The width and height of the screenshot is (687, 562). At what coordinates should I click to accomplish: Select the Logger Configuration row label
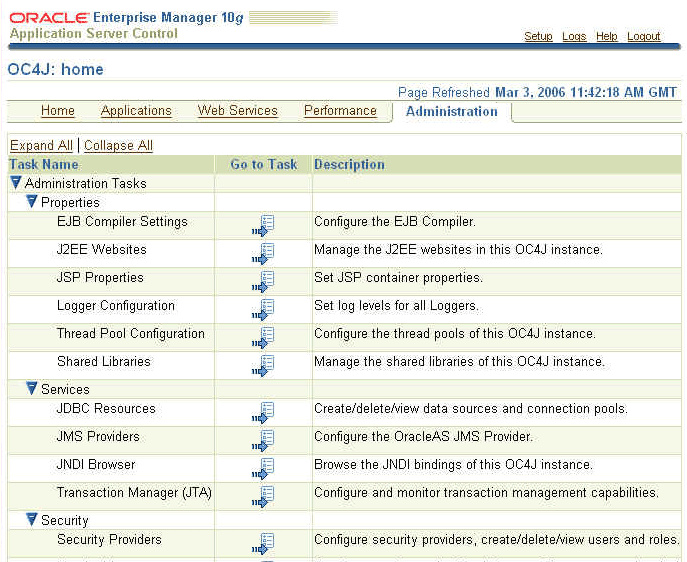[116, 306]
